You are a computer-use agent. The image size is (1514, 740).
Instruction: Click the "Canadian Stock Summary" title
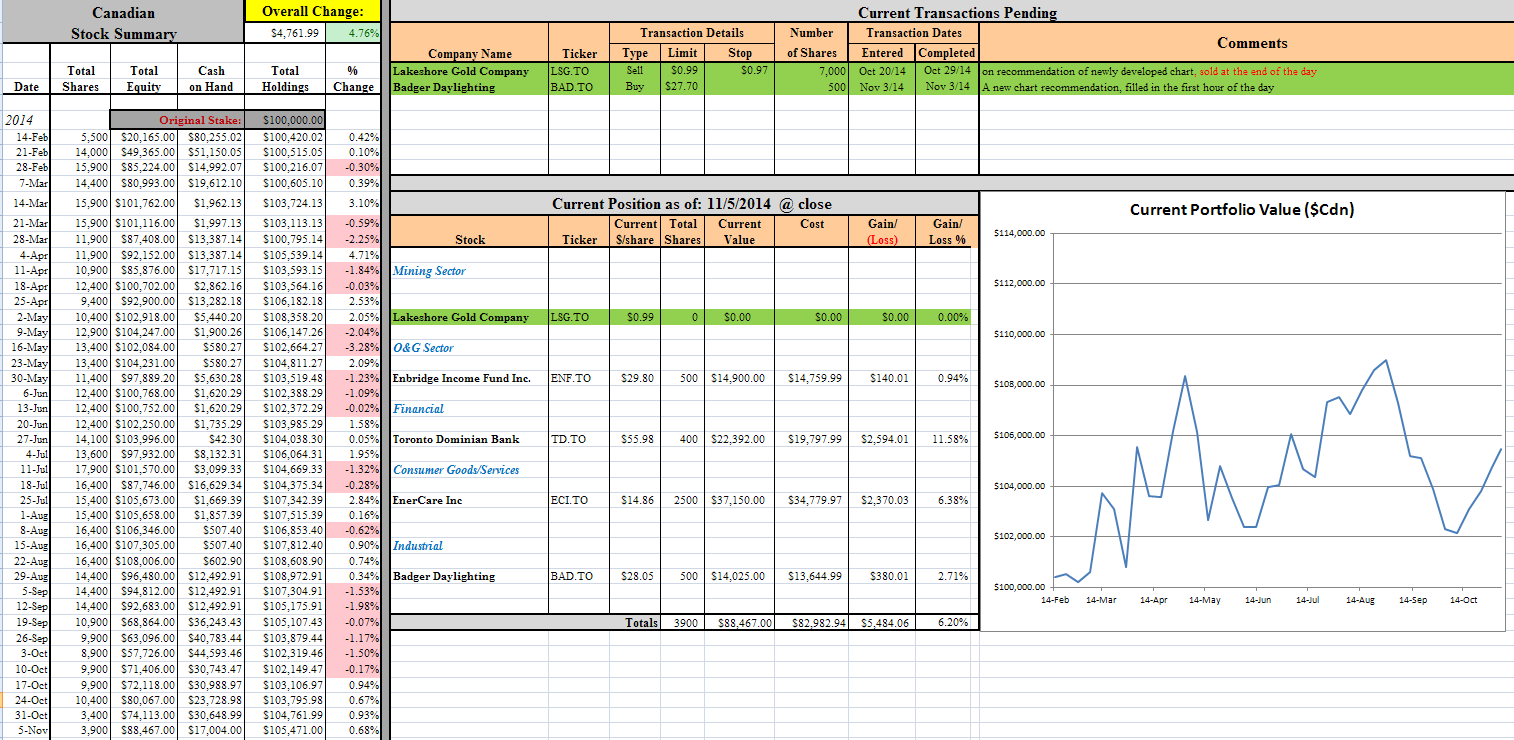(x=123, y=23)
